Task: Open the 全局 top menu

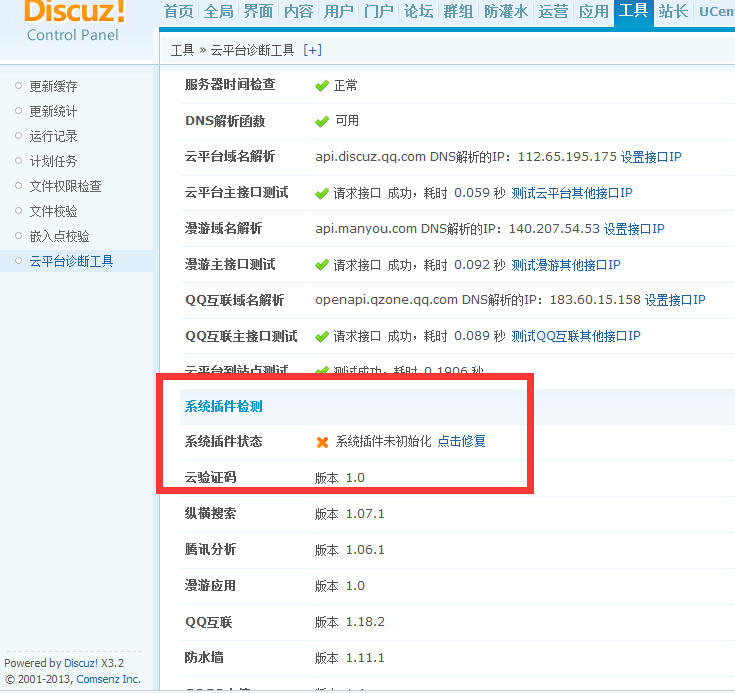Action: click(x=218, y=11)
